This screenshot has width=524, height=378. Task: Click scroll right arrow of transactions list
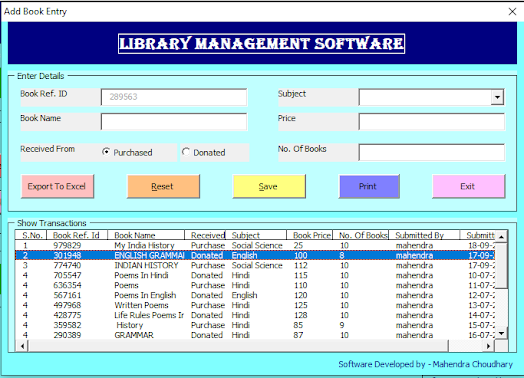coord(489,346)
